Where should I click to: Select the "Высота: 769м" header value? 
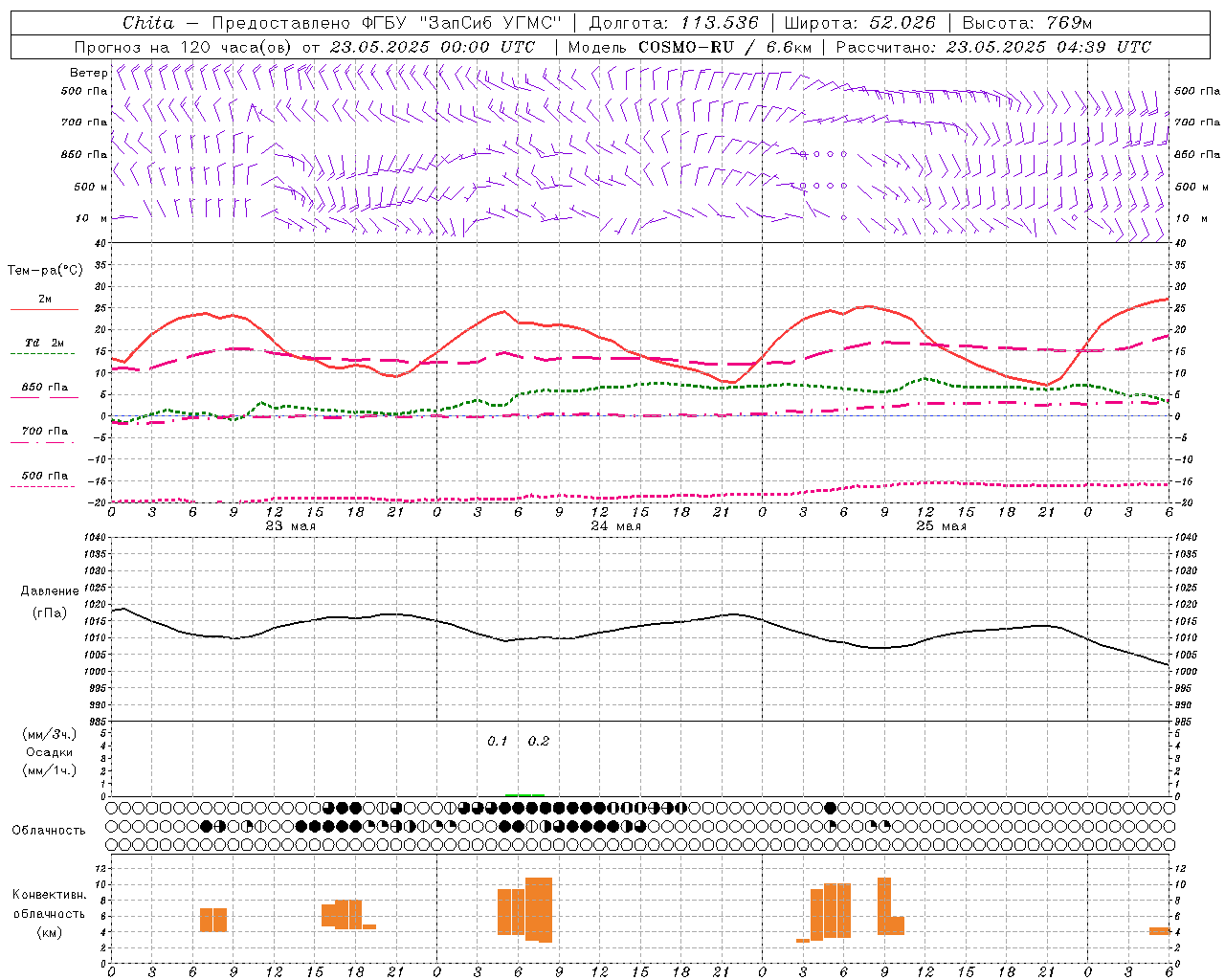coord(1027,23)
